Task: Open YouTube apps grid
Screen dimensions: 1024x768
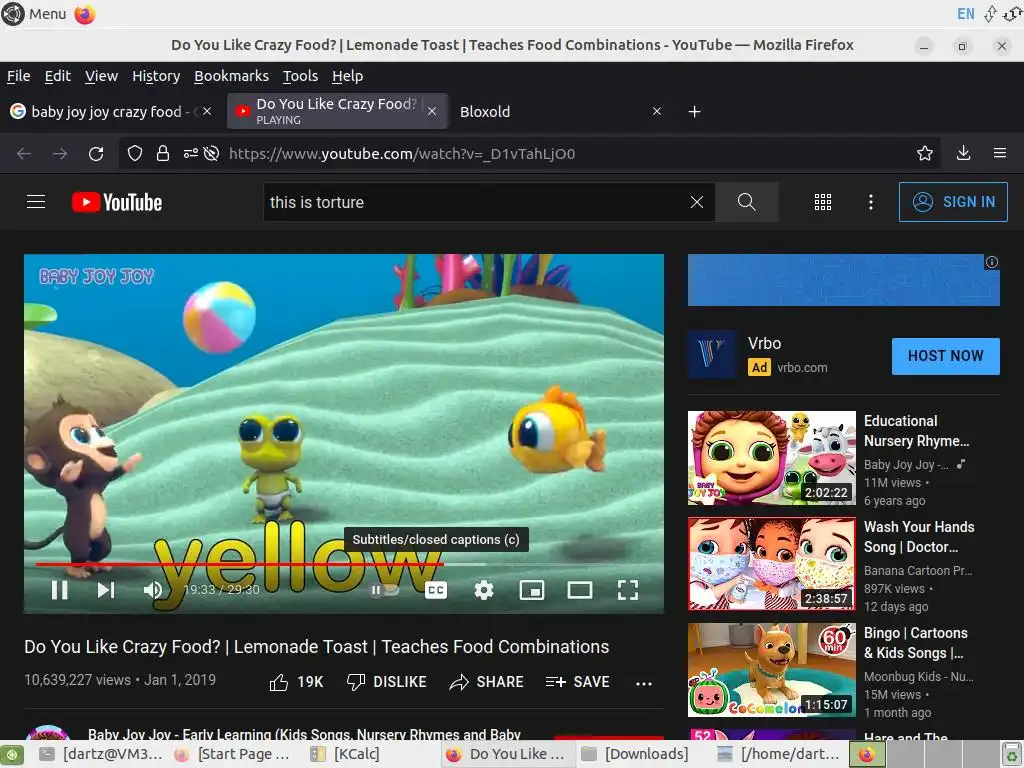Action: tap(823, 202)
